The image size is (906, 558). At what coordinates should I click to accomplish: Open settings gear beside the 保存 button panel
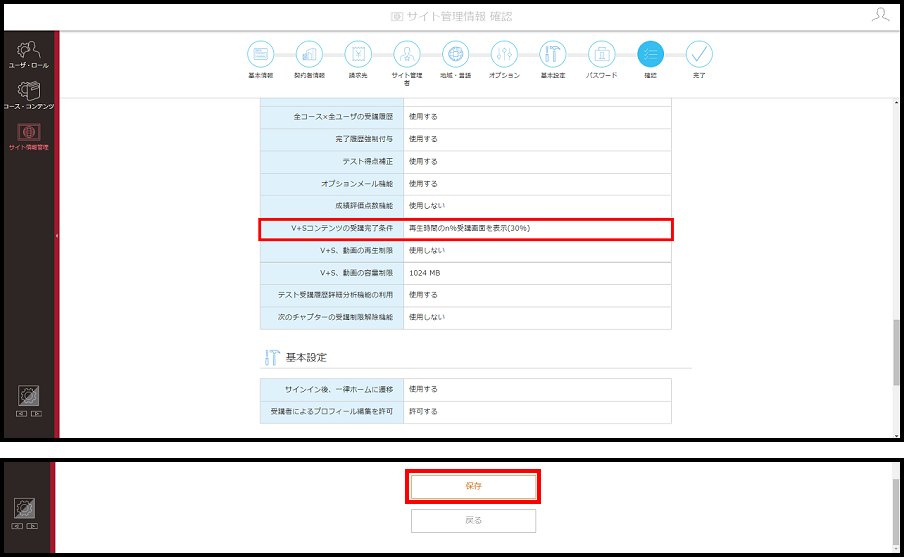coord(24,508)
